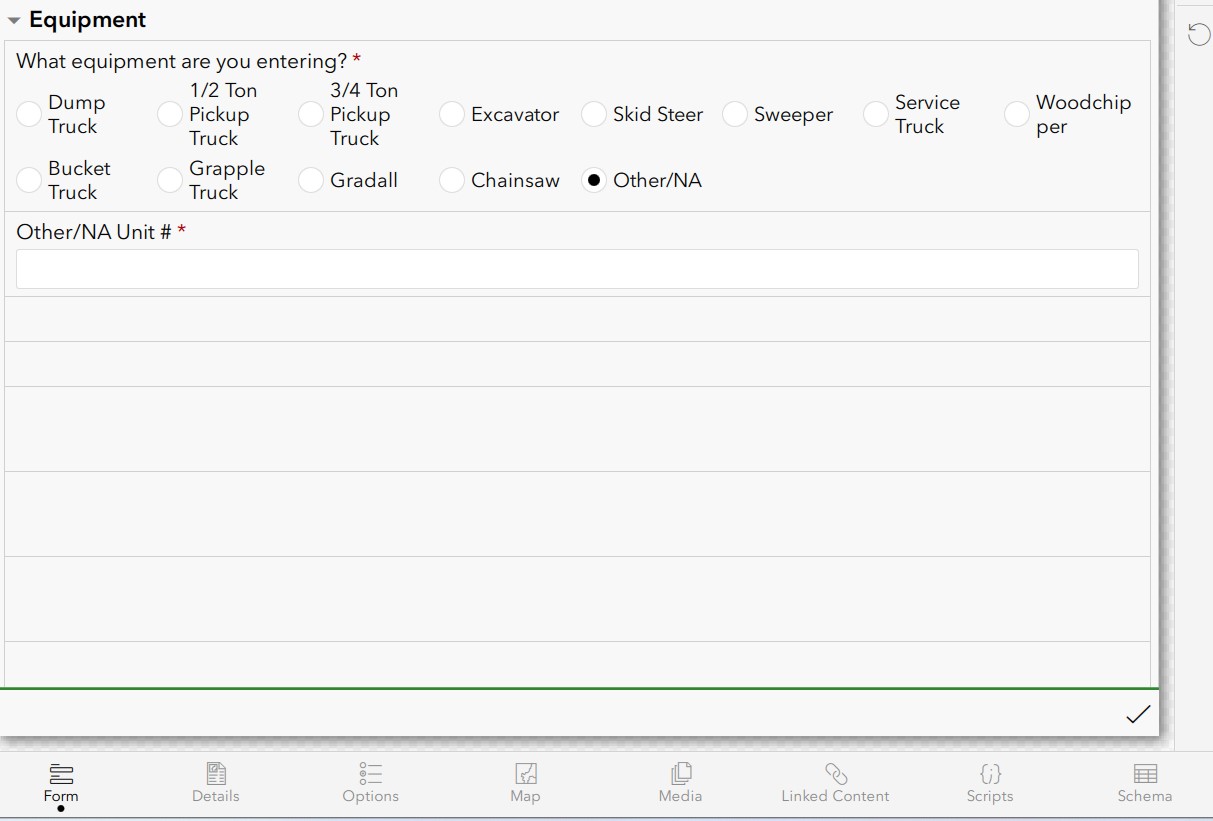Open the Options list icon
This screenshot has width=1213, height=821.
[x=370, y=774]
